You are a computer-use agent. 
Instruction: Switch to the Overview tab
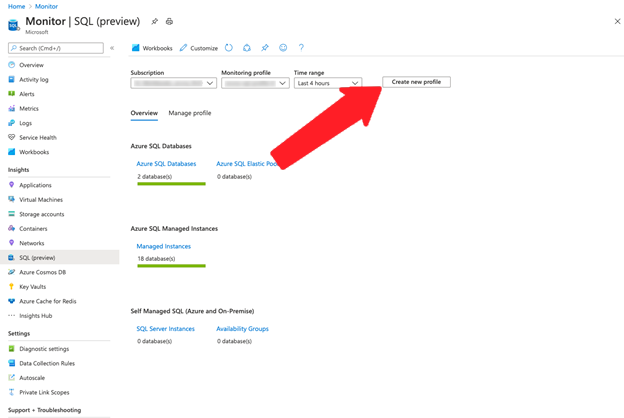144,113
